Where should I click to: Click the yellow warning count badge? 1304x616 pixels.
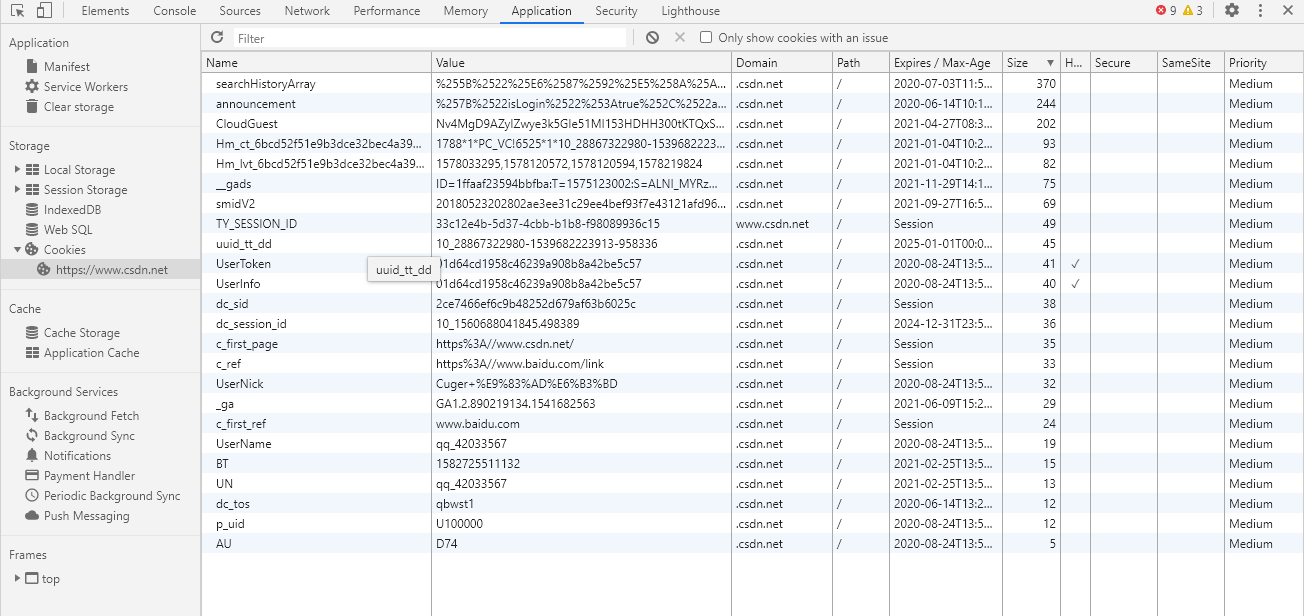(x=1192, y=11)
